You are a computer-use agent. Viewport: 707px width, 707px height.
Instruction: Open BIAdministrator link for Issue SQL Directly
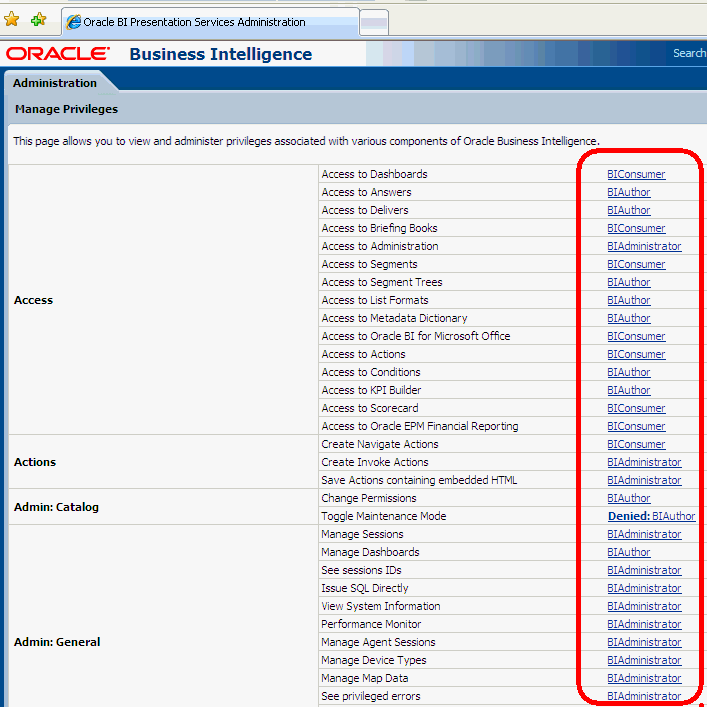[644, 588]
